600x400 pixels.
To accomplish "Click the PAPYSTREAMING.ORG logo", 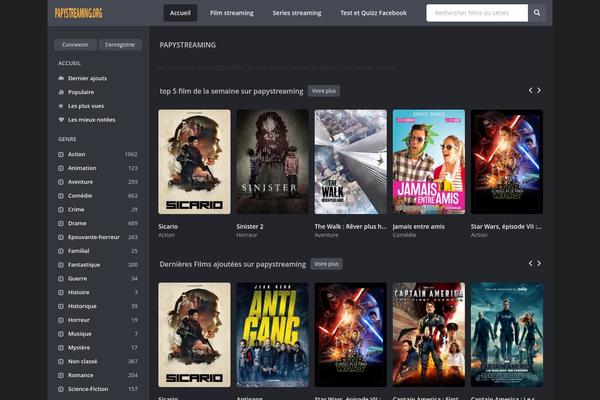I will (x=78, y=13).
